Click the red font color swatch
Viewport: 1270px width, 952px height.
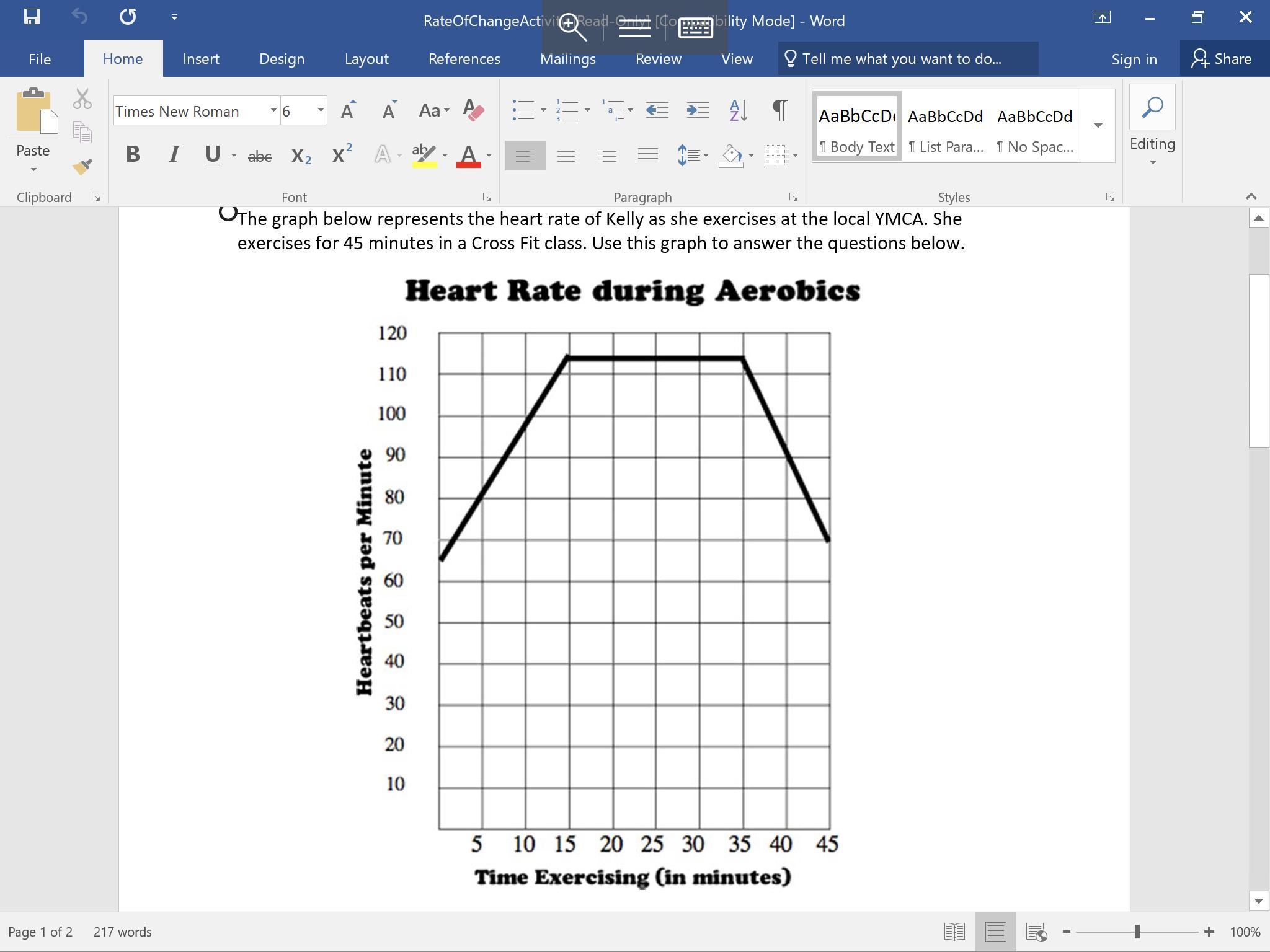pos(469,156)
